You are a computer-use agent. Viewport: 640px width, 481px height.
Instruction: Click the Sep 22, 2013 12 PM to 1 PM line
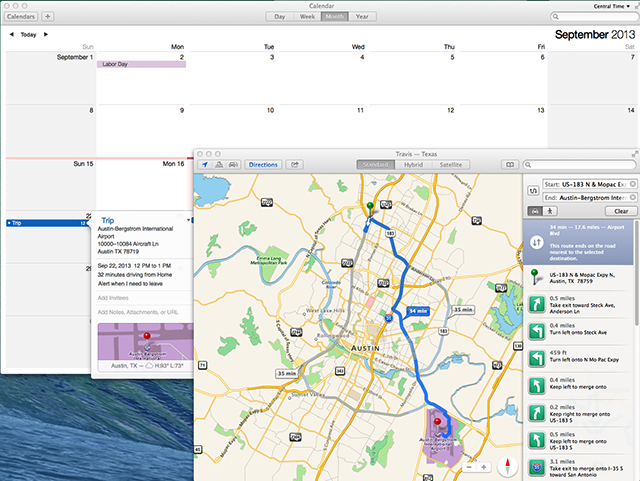click(134, 266)
